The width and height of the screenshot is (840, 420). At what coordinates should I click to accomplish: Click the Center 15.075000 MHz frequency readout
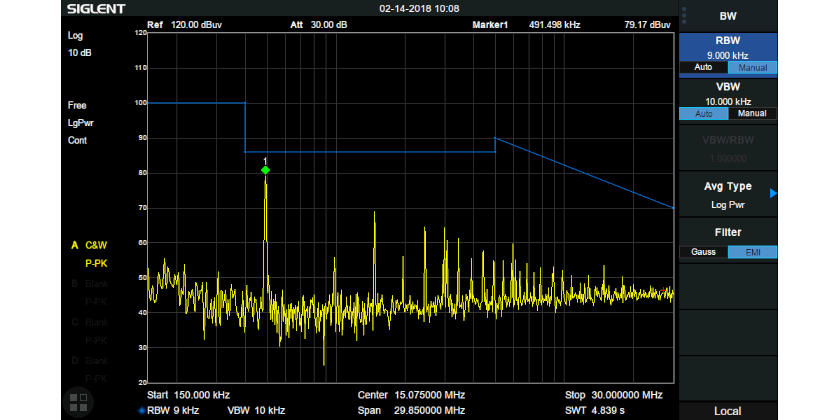[411, 395]
